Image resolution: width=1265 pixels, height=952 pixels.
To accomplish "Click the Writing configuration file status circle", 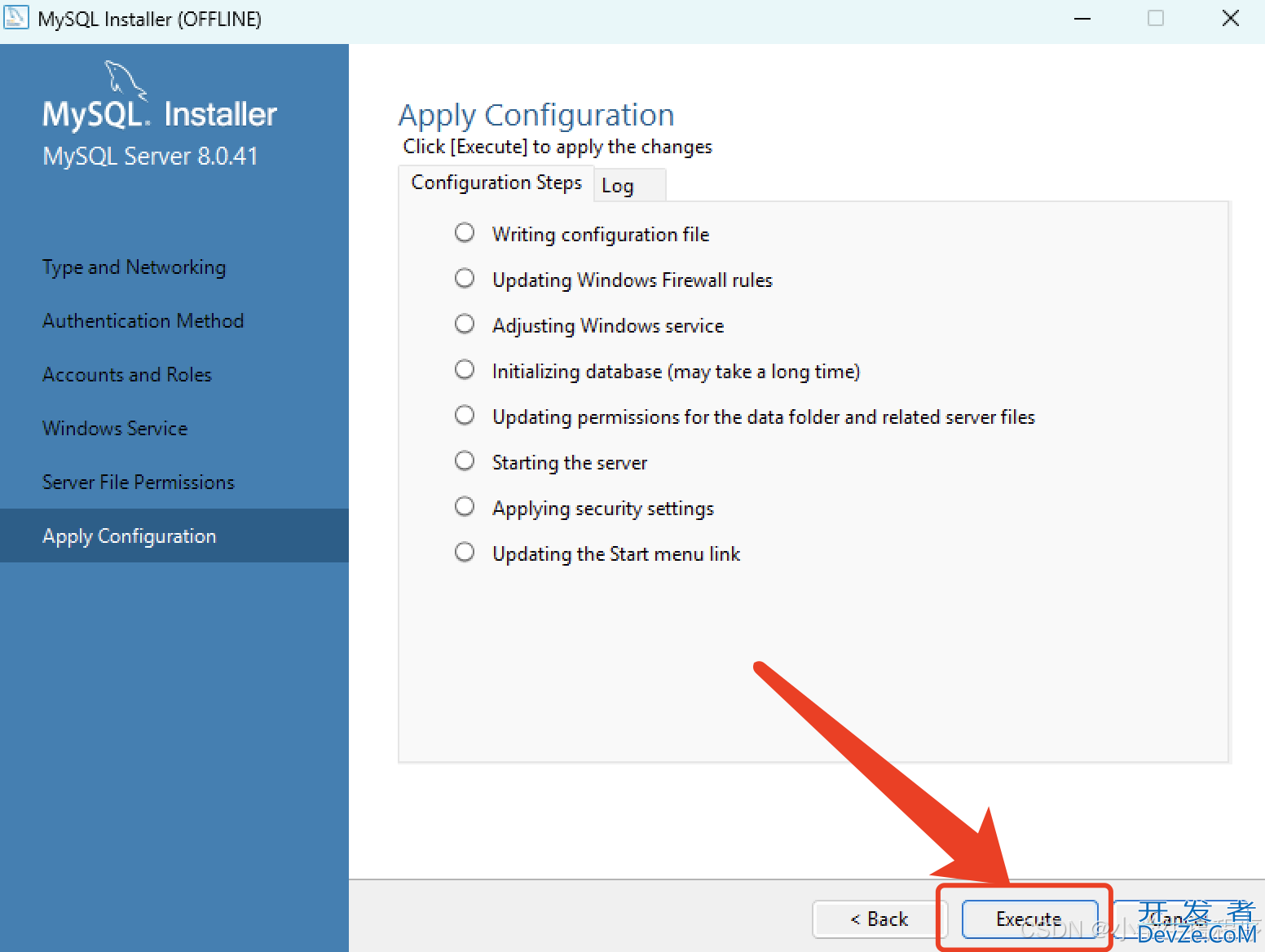I will pos(465,233).
